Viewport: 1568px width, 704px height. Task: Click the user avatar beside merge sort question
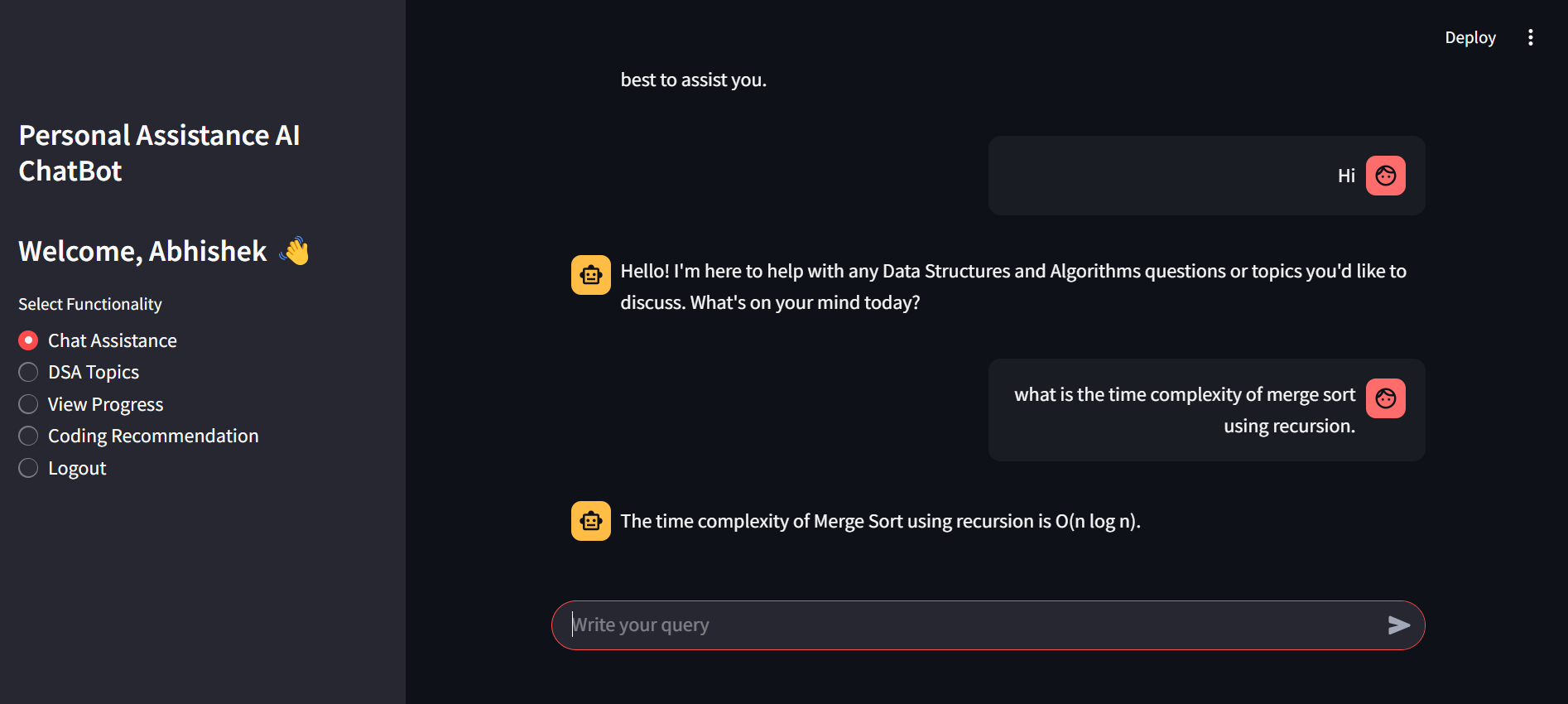point(1386,398)
